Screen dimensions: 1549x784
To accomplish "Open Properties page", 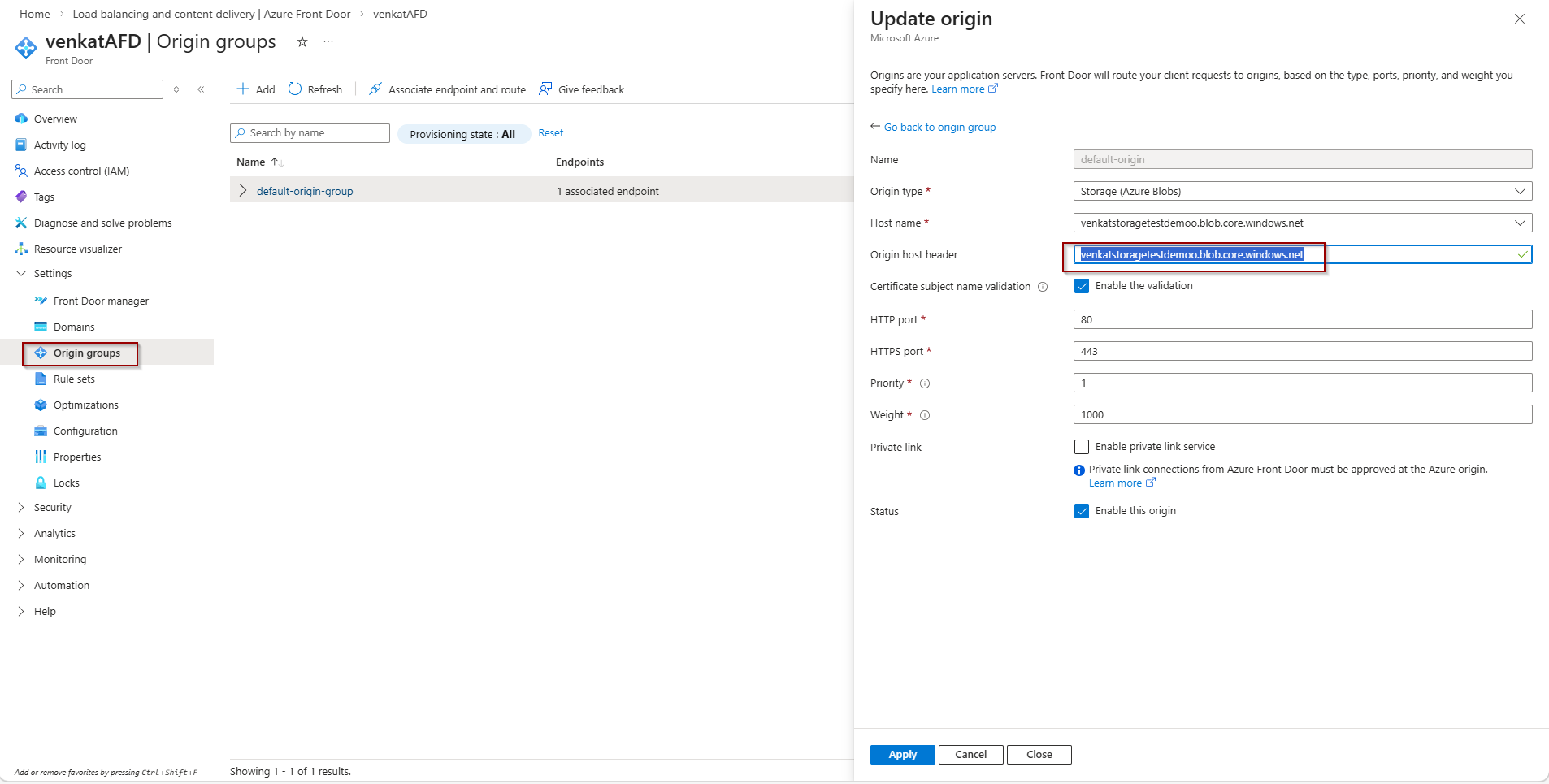I will click(77, 457).
